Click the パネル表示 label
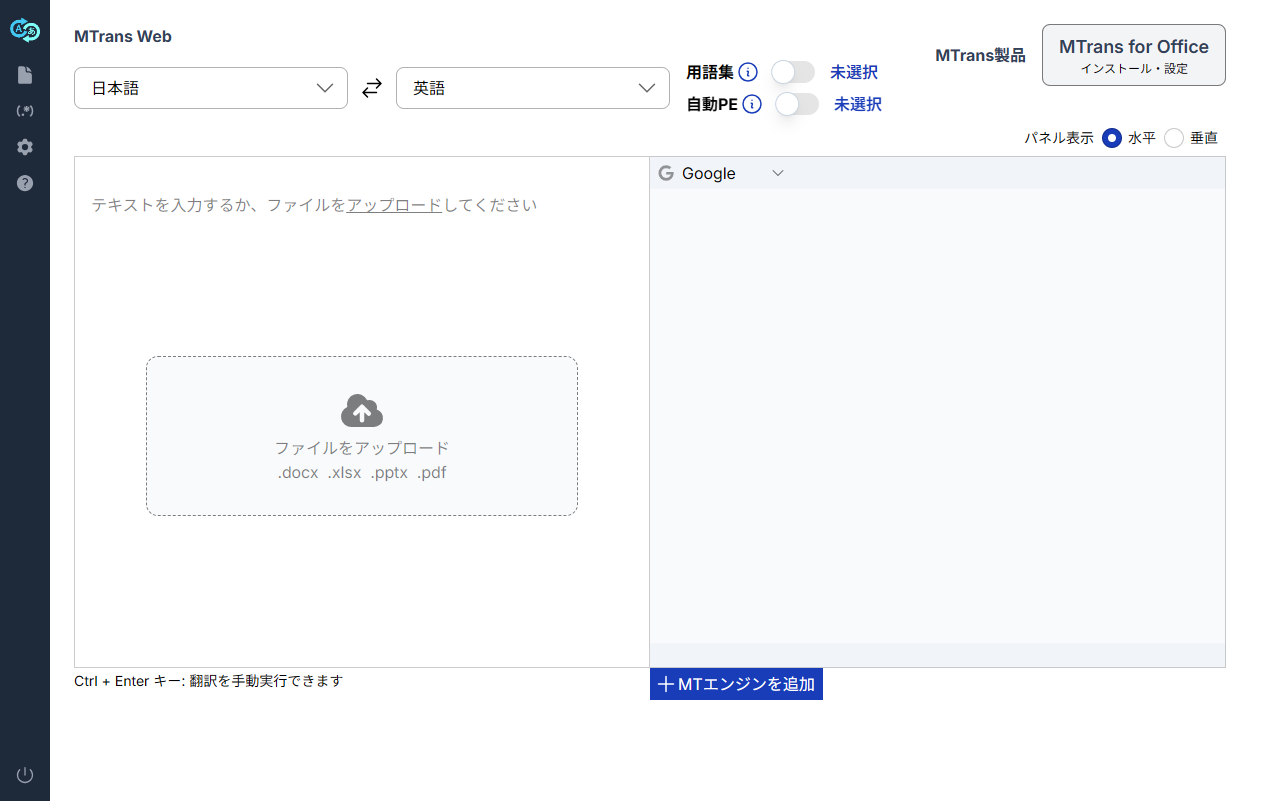 pos(1059,138)
